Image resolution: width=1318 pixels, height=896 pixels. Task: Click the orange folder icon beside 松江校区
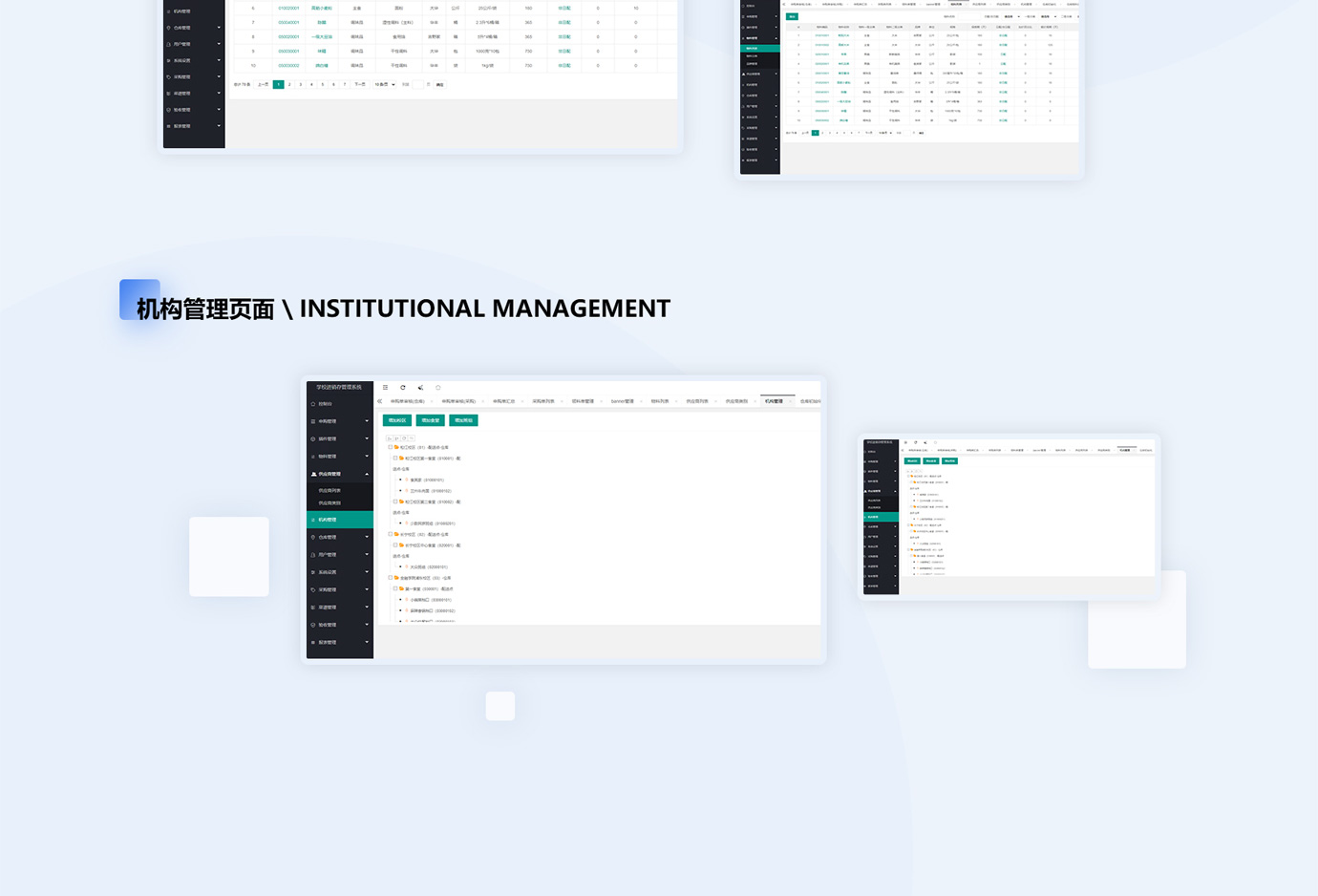396,447
